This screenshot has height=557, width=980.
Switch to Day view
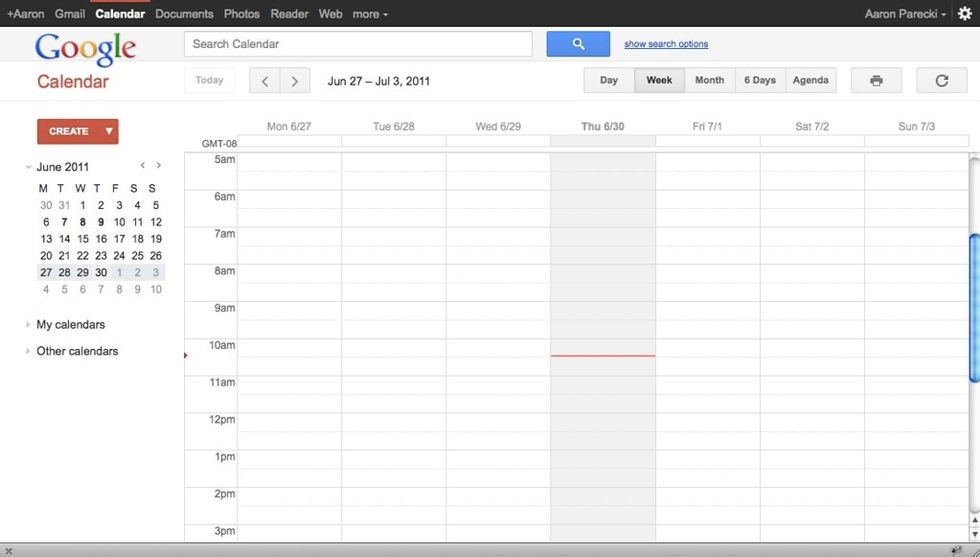609,81
